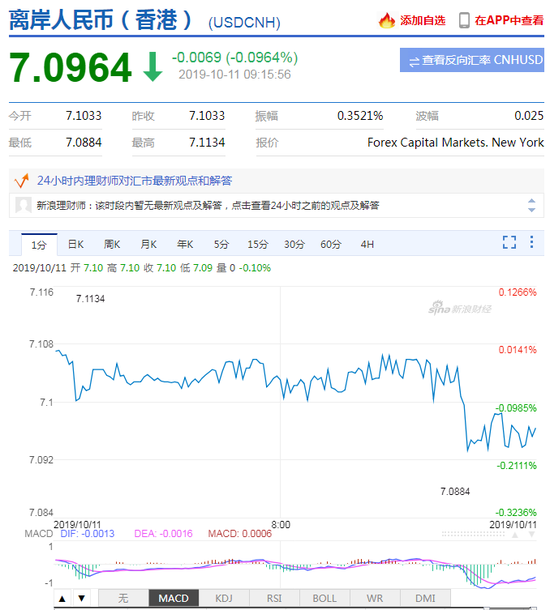This screenshot has width=550, height=610.
Task: Click the -0.3236% axis label
Action: coord(516,512)
